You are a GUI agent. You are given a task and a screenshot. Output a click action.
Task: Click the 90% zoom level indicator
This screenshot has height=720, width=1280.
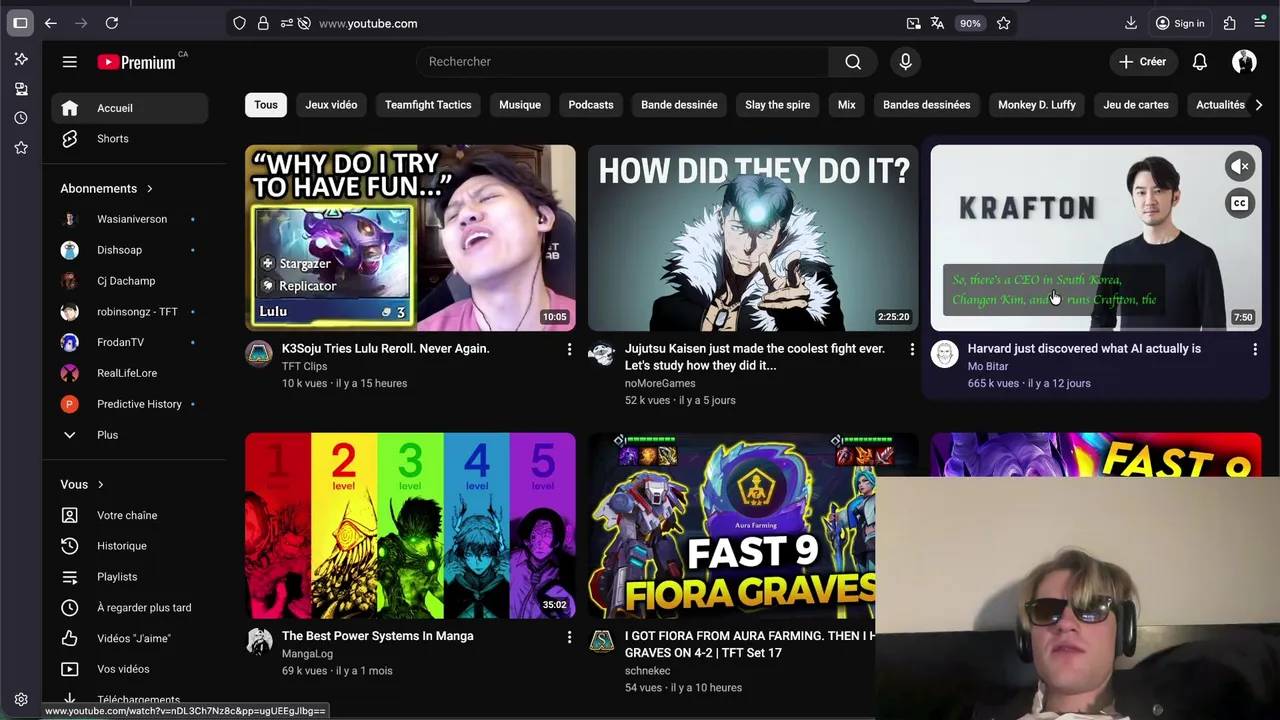pos(970,23)
